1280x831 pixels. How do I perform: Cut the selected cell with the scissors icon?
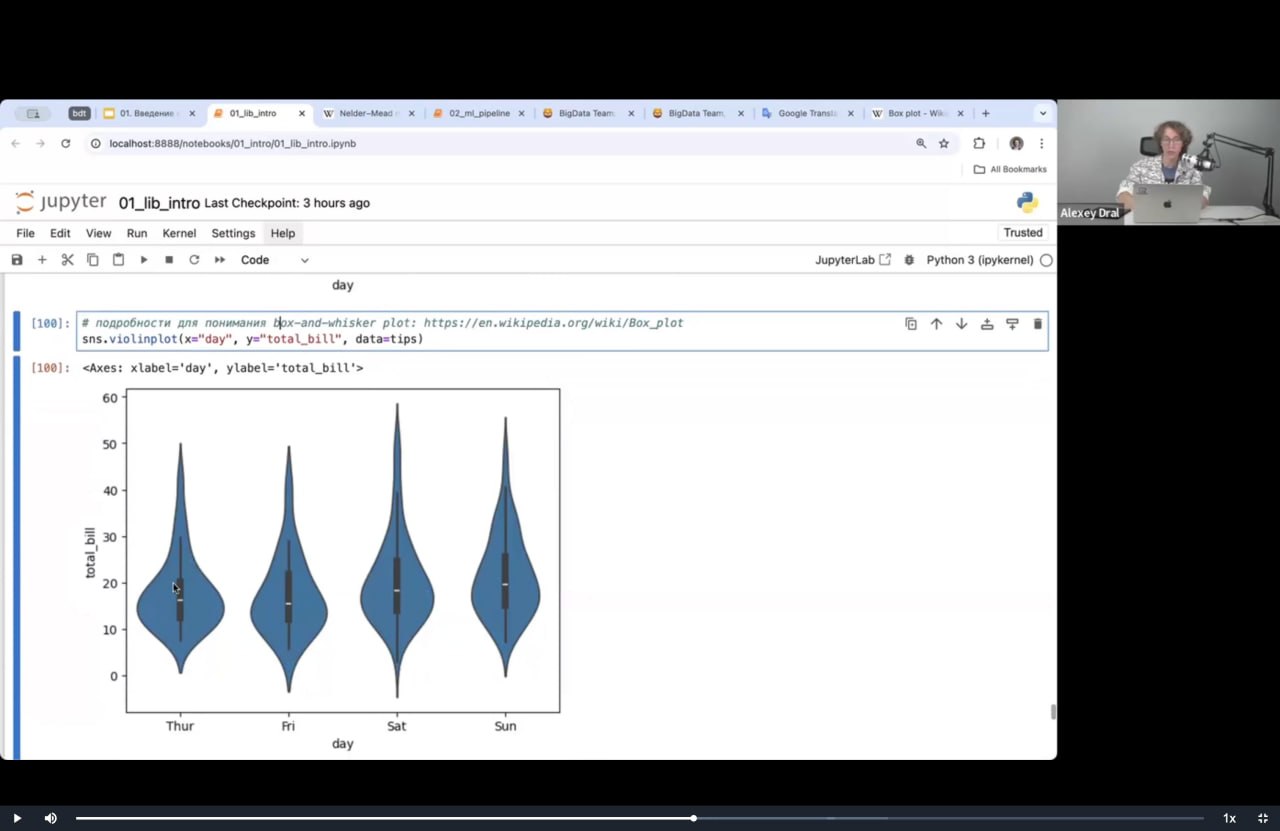coord(68,260)
